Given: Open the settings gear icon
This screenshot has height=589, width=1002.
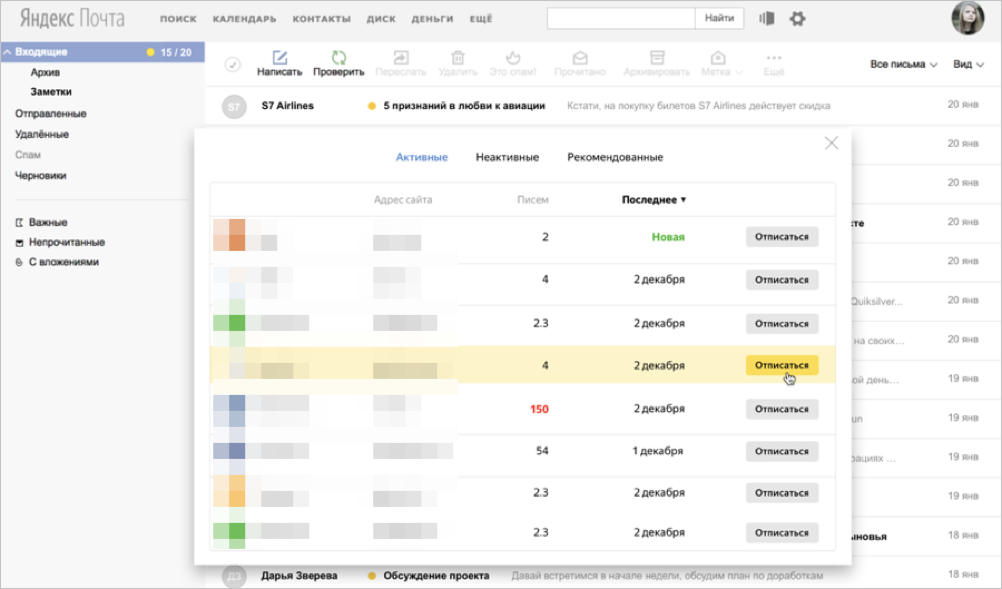Looking at the screenshot, I should [797, 19].
